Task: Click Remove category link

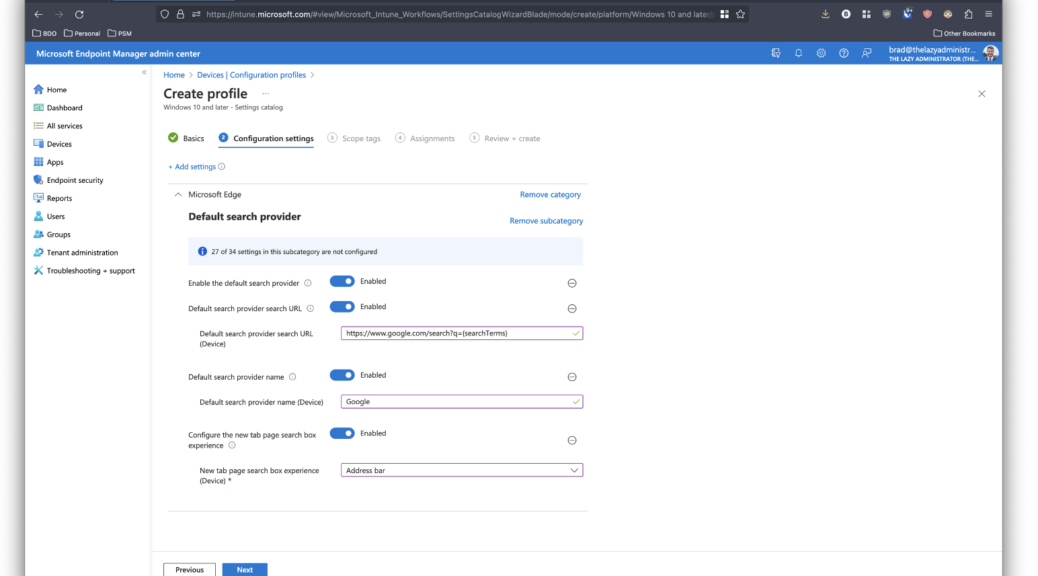Action: [x=550, y=195]
